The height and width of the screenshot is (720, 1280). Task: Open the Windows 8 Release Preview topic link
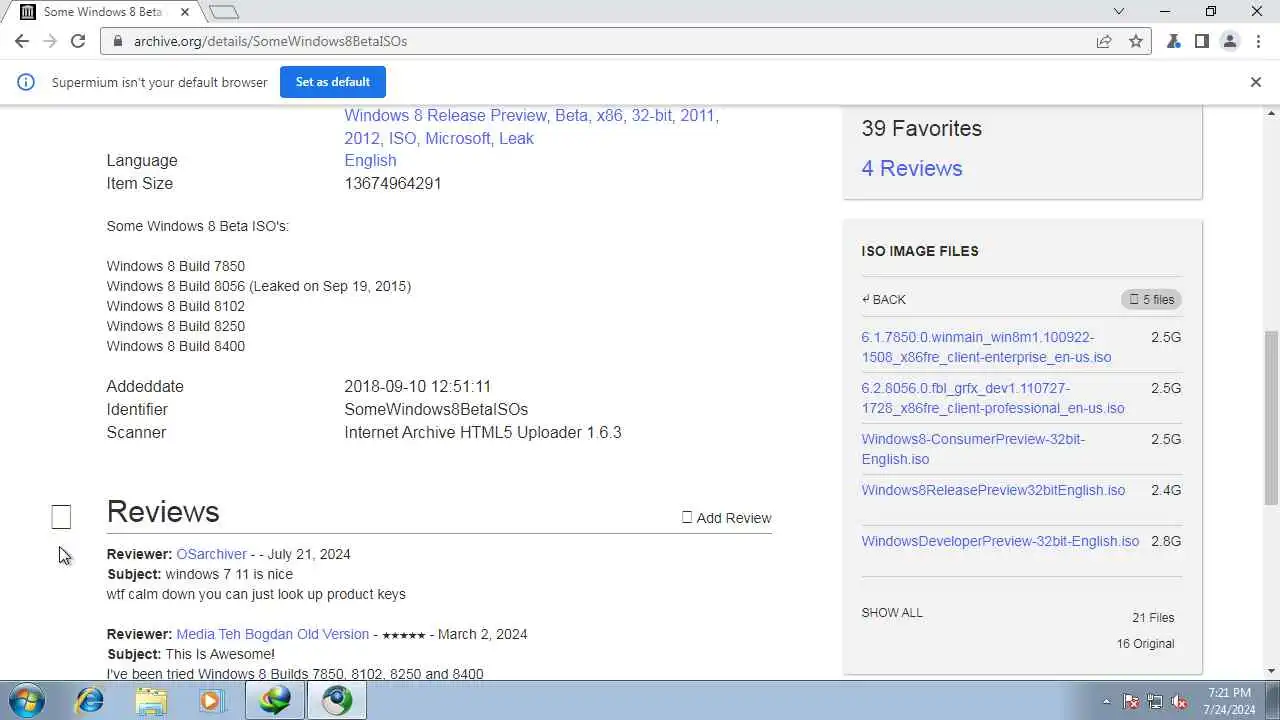(x=446, y=115)
